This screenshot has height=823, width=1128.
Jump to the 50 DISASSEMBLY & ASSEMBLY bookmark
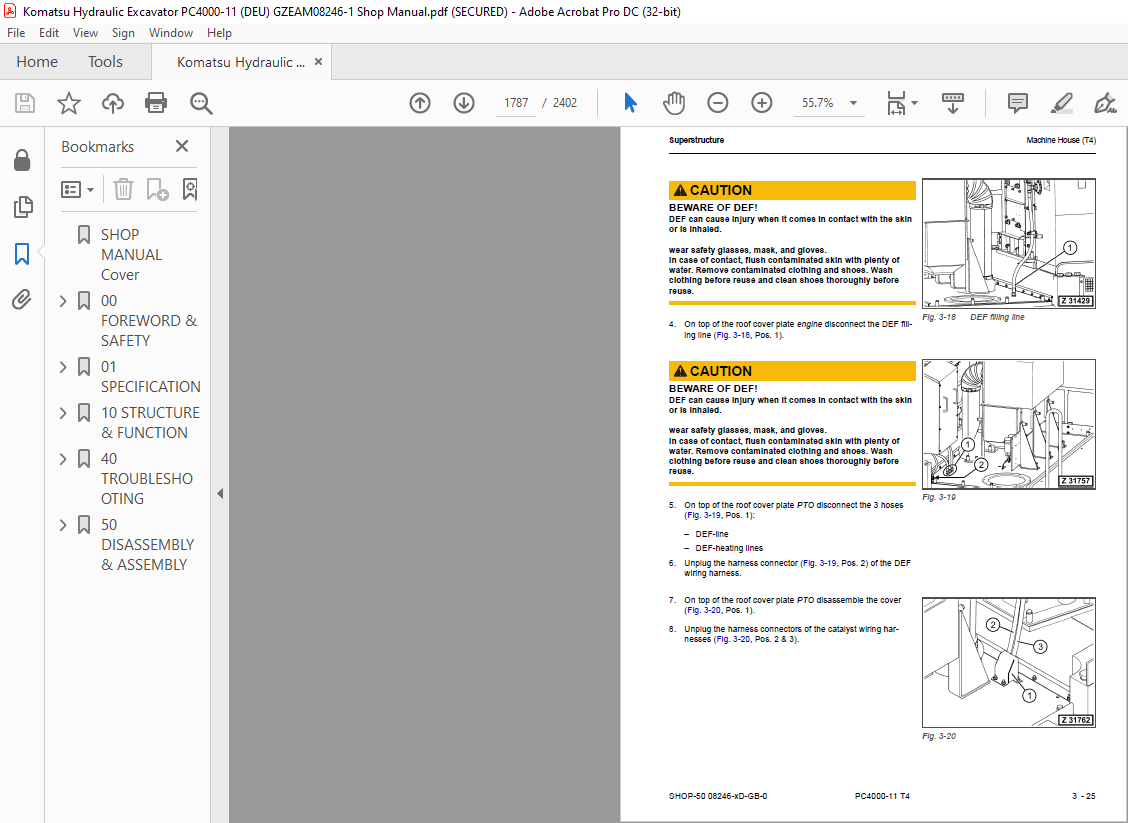(x=147, y=545)
